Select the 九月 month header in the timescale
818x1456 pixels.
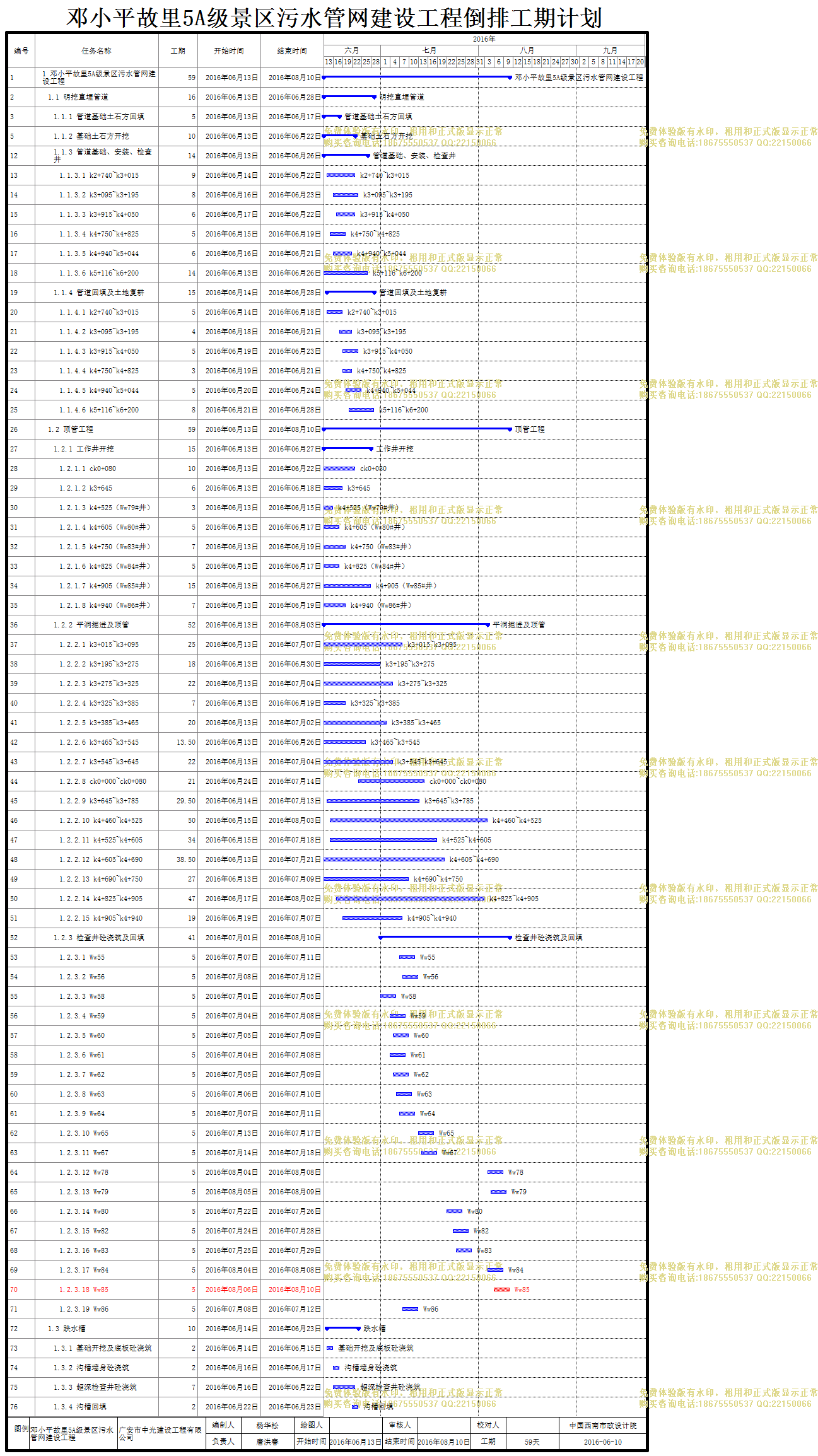[611, 50]
